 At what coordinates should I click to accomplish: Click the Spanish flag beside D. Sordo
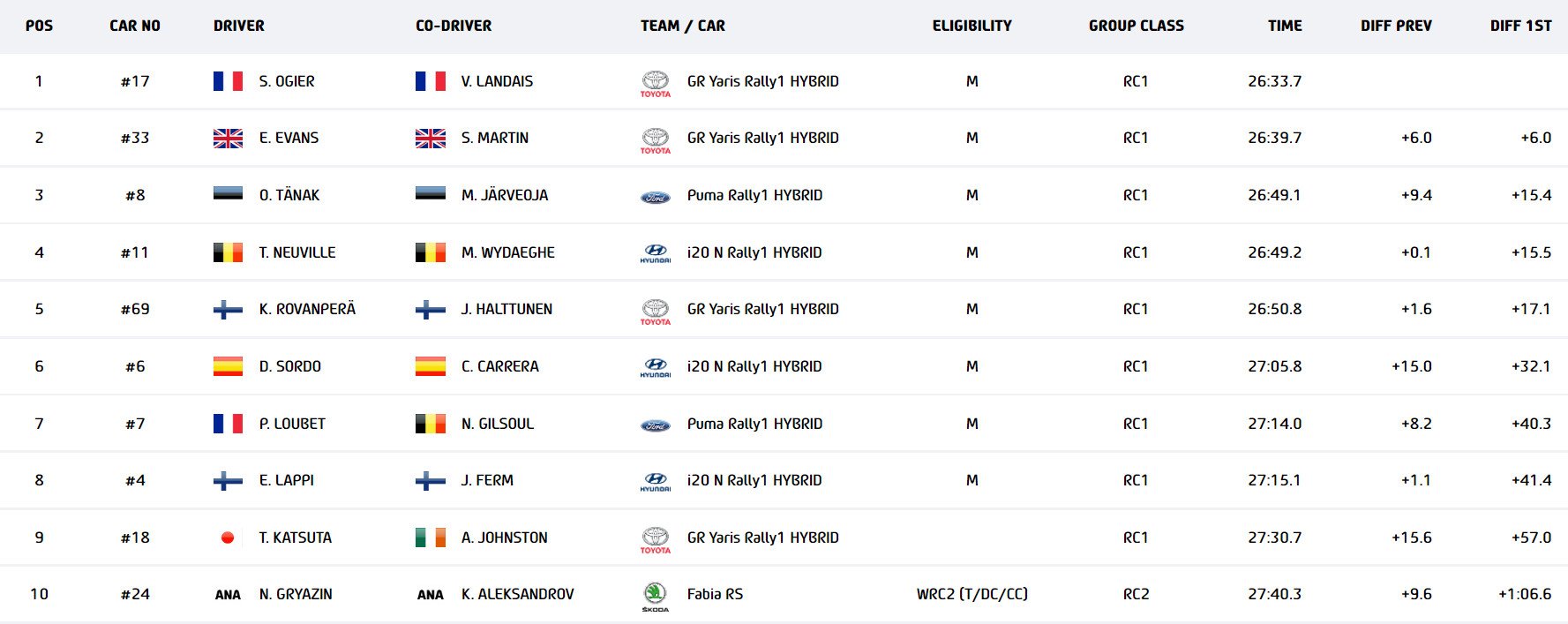(x=228, y=366)
